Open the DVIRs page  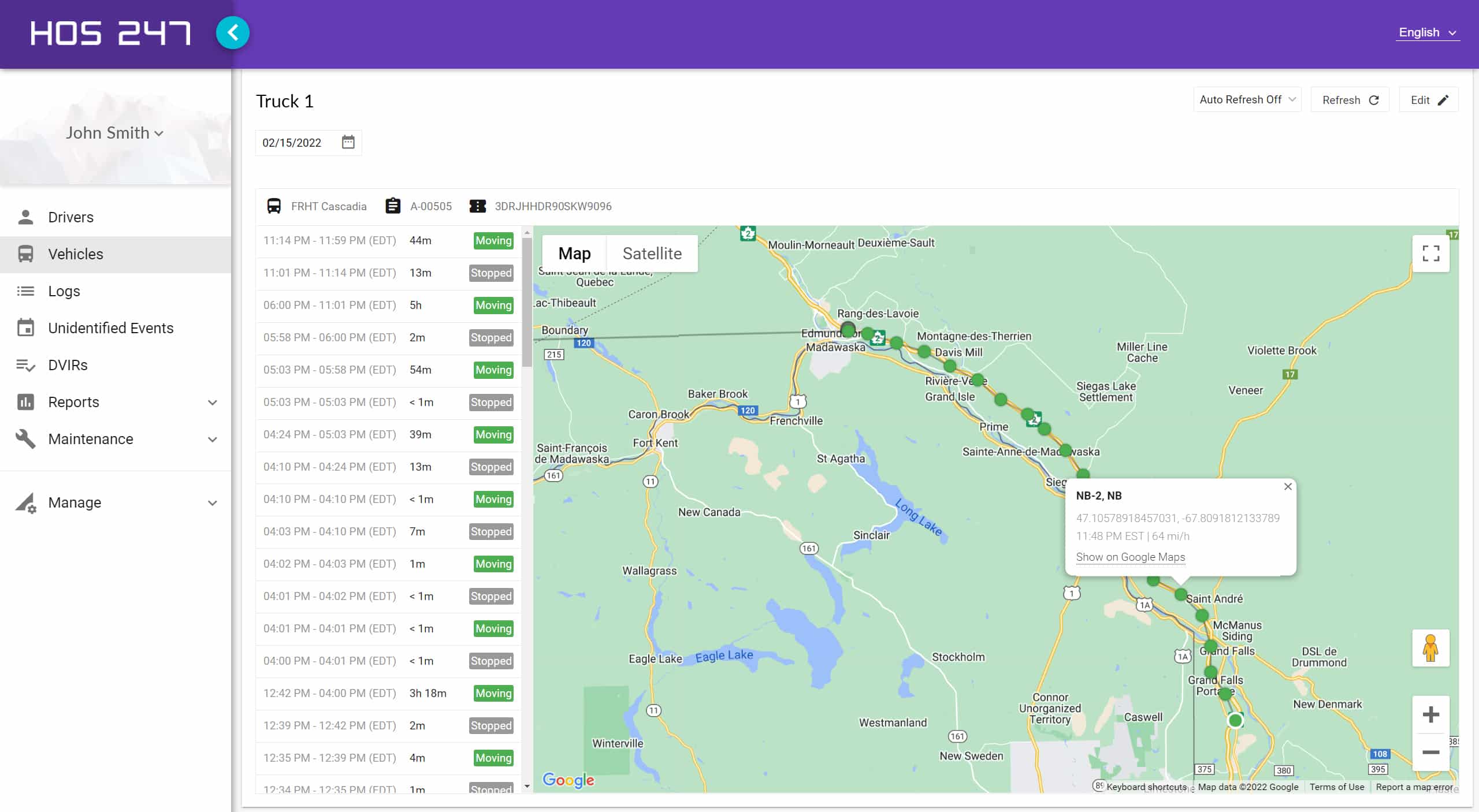(116, 365)
